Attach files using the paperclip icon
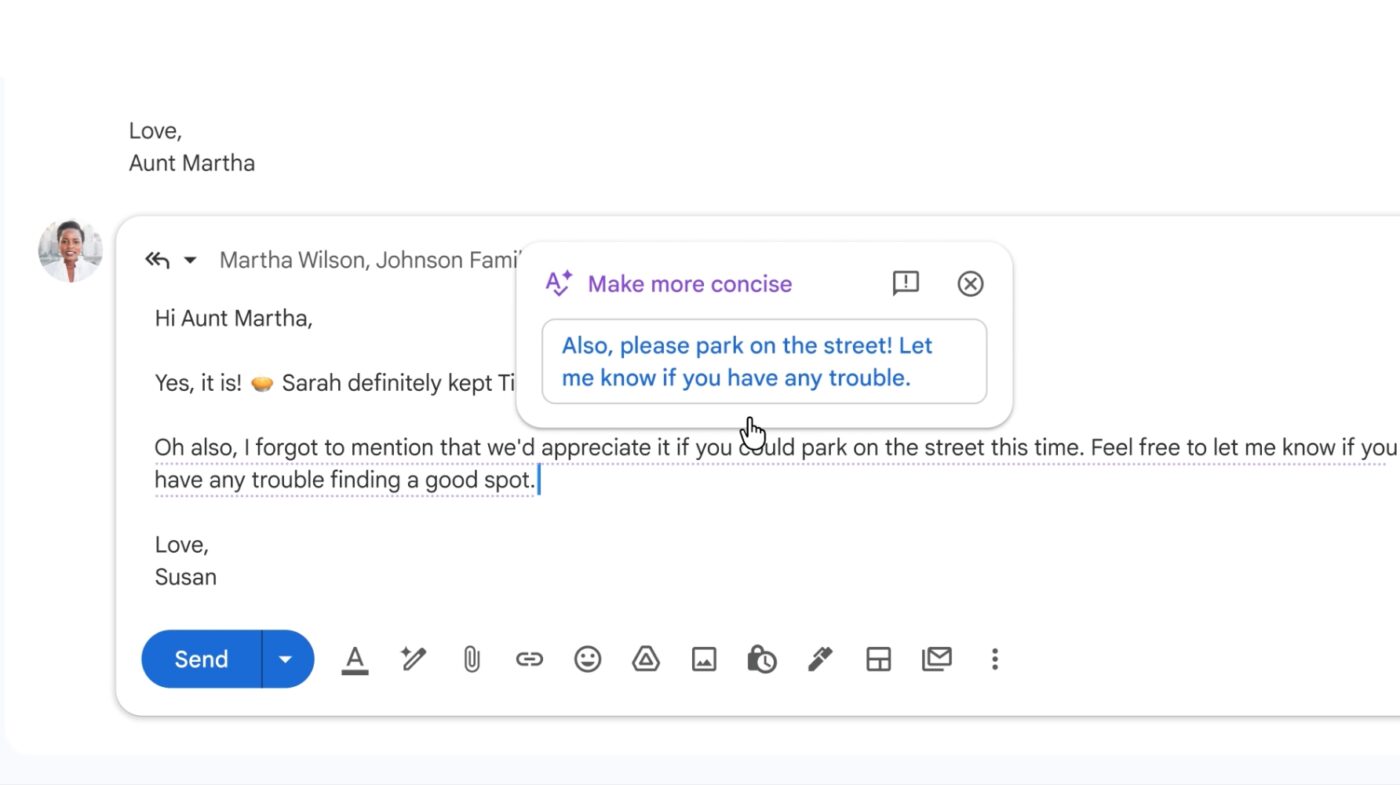The height and width of the screenshot is (785, 1400). coord(471,658)
